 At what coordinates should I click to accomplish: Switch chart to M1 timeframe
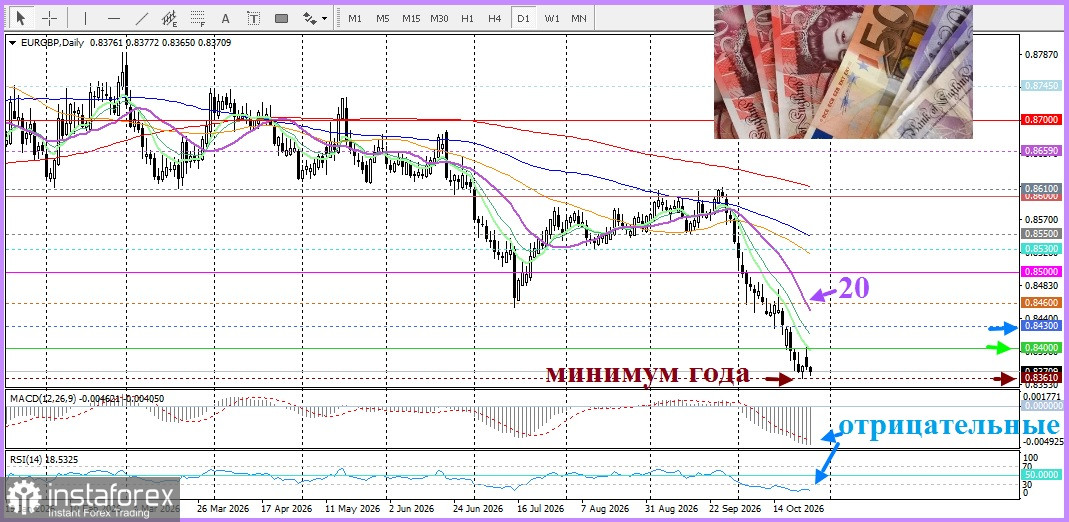click(355, 18)
